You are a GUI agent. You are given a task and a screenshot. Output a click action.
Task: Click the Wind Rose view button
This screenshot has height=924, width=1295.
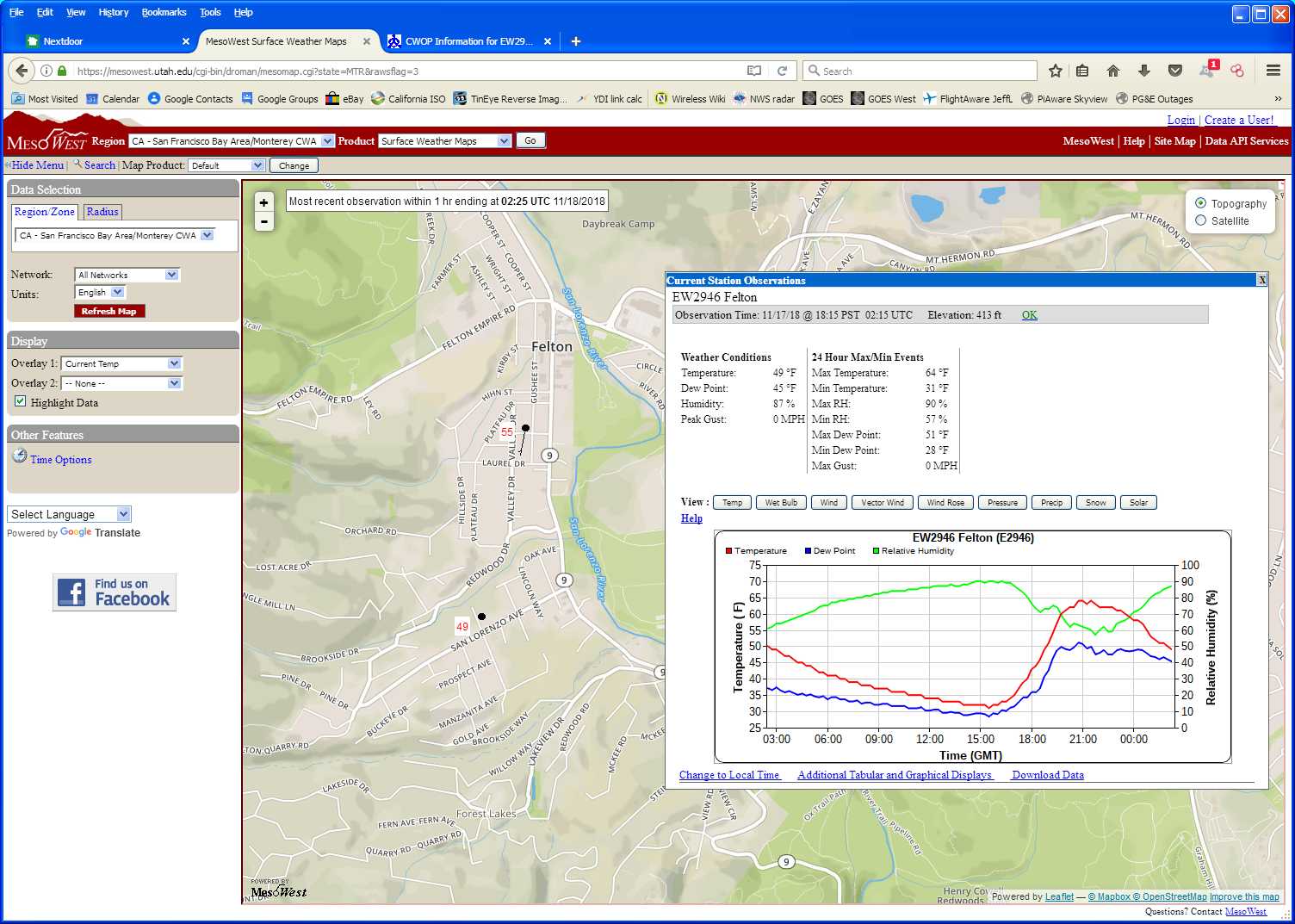945,502
